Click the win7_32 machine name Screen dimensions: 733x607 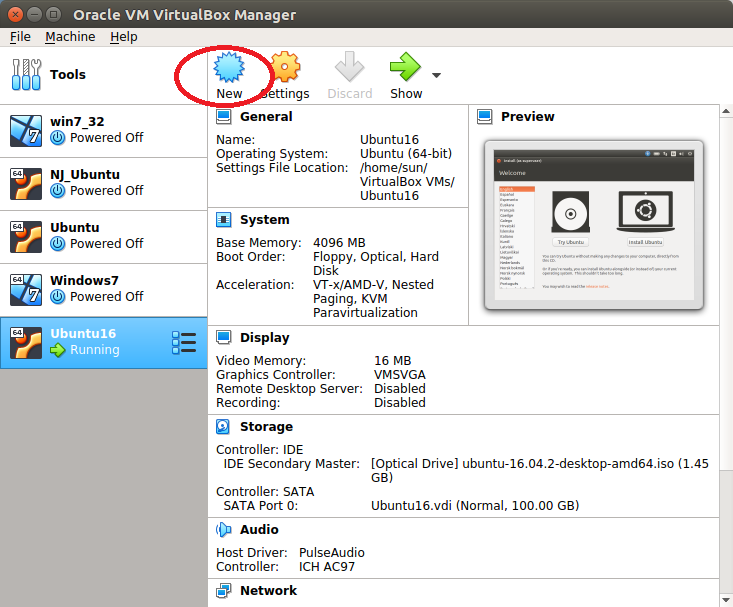point(77,122)
